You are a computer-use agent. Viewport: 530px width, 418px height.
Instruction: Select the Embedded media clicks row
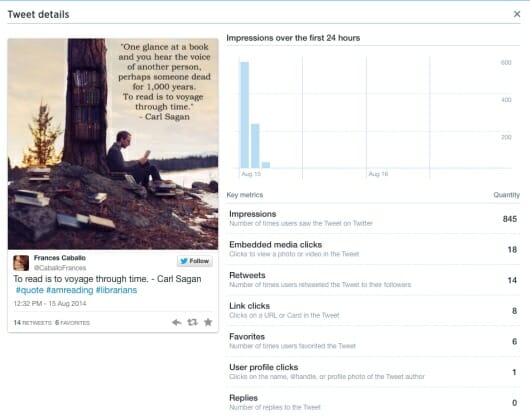pos(373,249)
